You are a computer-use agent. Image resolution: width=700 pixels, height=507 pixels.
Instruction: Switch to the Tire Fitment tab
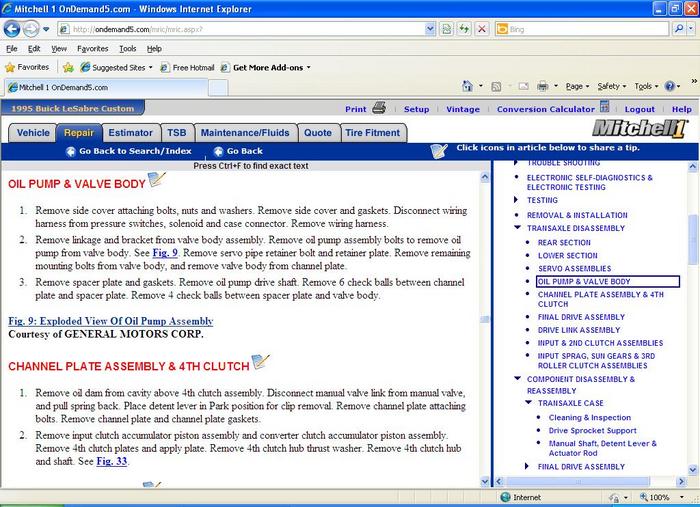[373, 133]
